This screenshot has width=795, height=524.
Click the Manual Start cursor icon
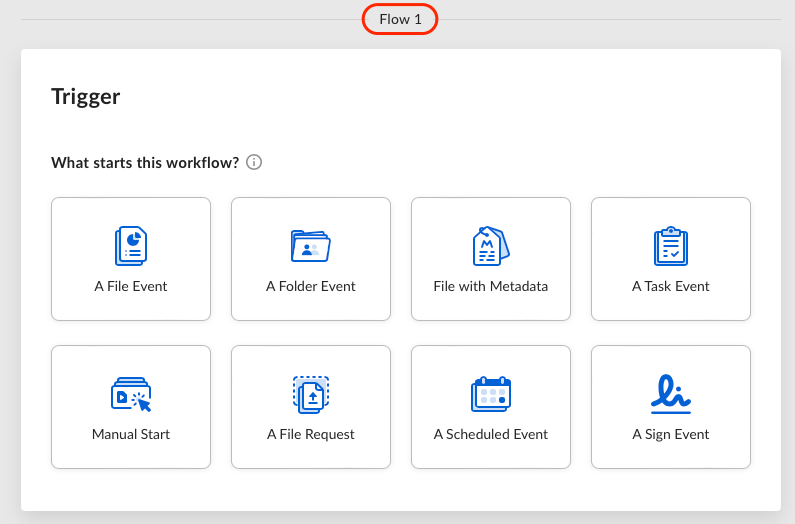tap(131, 394)
